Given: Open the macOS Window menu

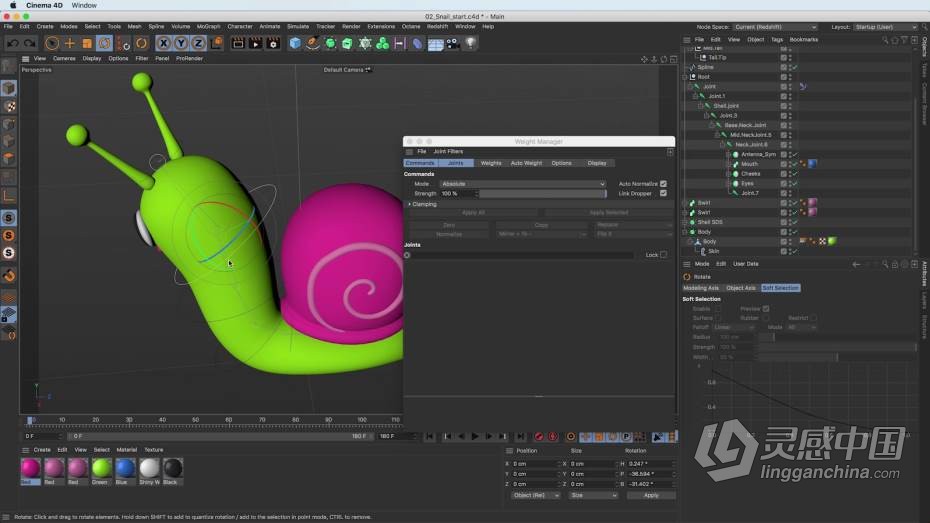Looking at the screenshot, I should click(x=84, y=5).
